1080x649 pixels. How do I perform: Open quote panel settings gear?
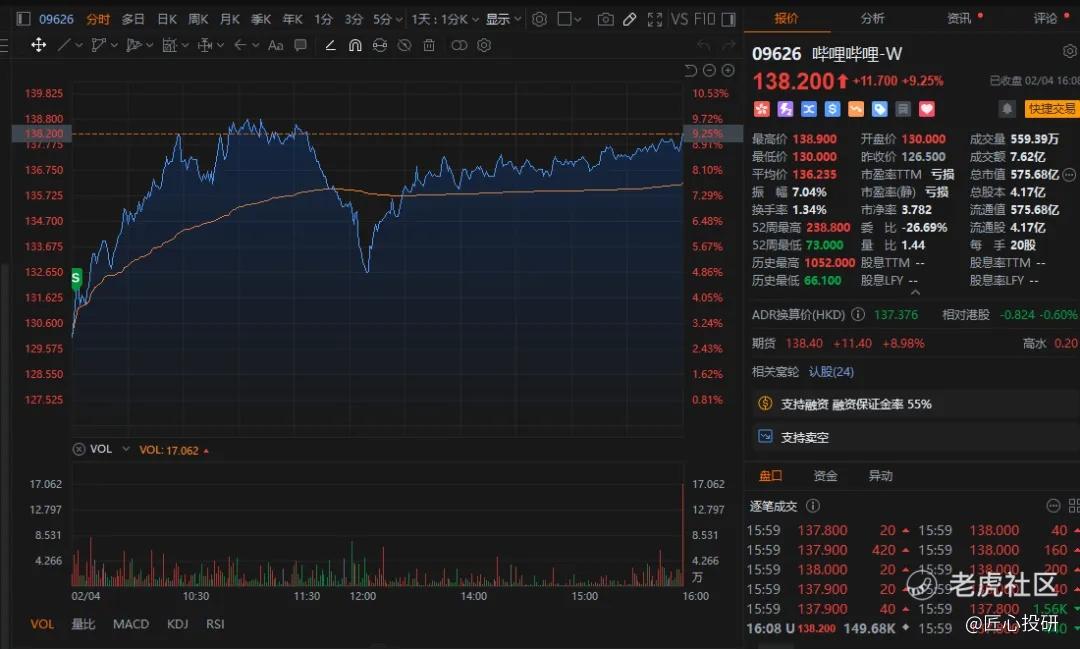pyautogui.click(x=1070, y=51)
